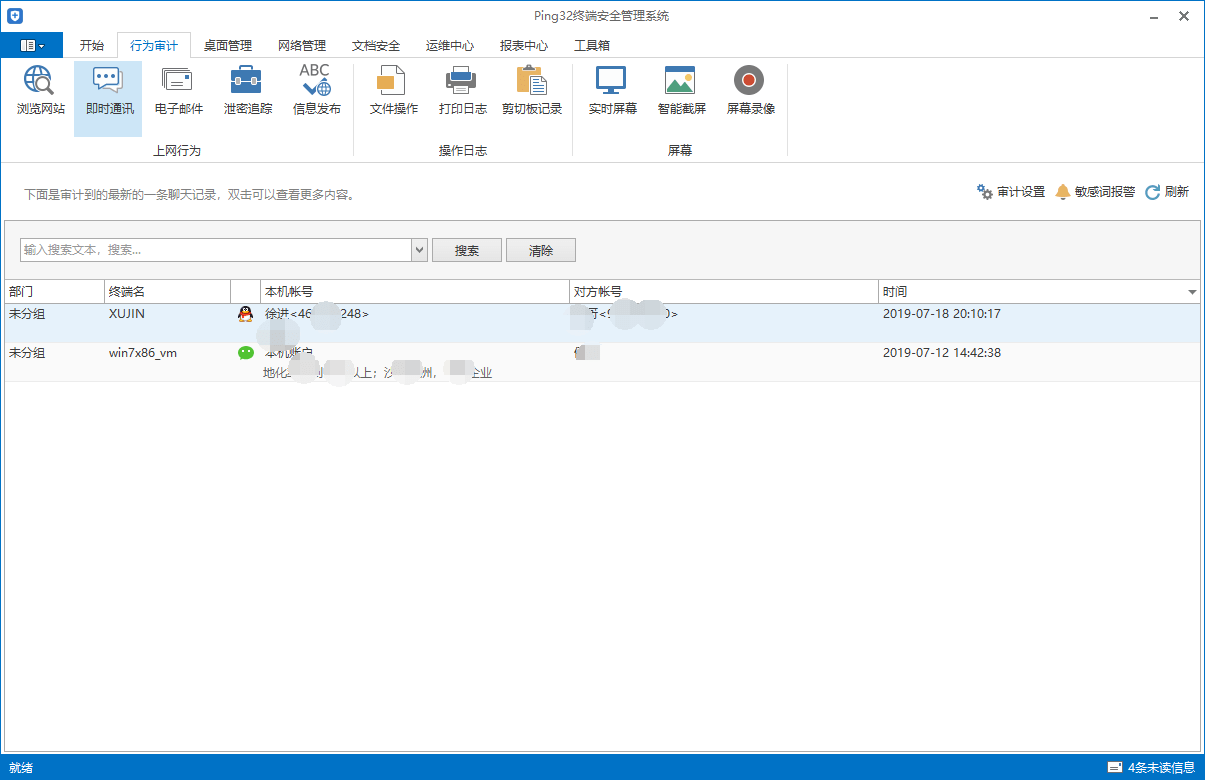The height and width of the screenshot is (780, 1205).
Task: Sort by the 对方帐号 column header
Action: pyautogui.click(x=724, y=292)
